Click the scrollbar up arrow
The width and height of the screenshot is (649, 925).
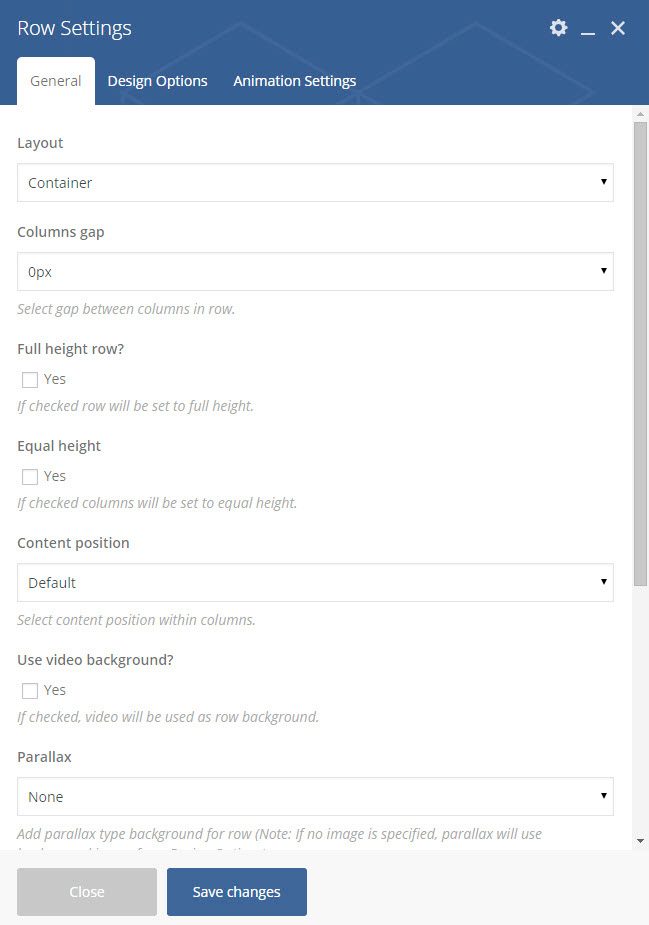640,114
